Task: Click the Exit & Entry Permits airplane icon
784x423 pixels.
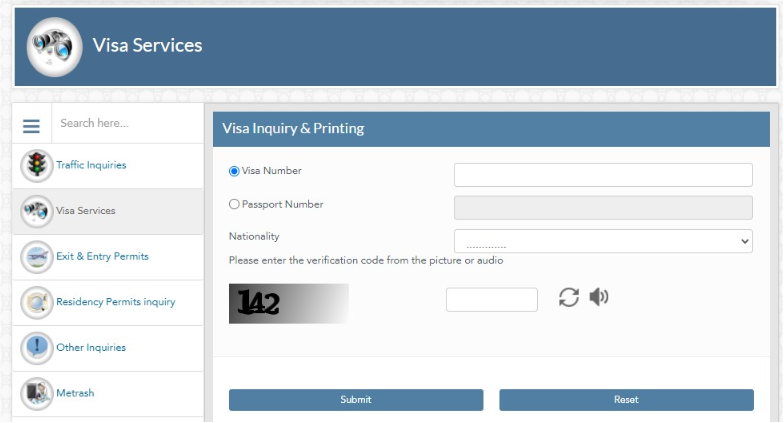Action: [36, 257]
